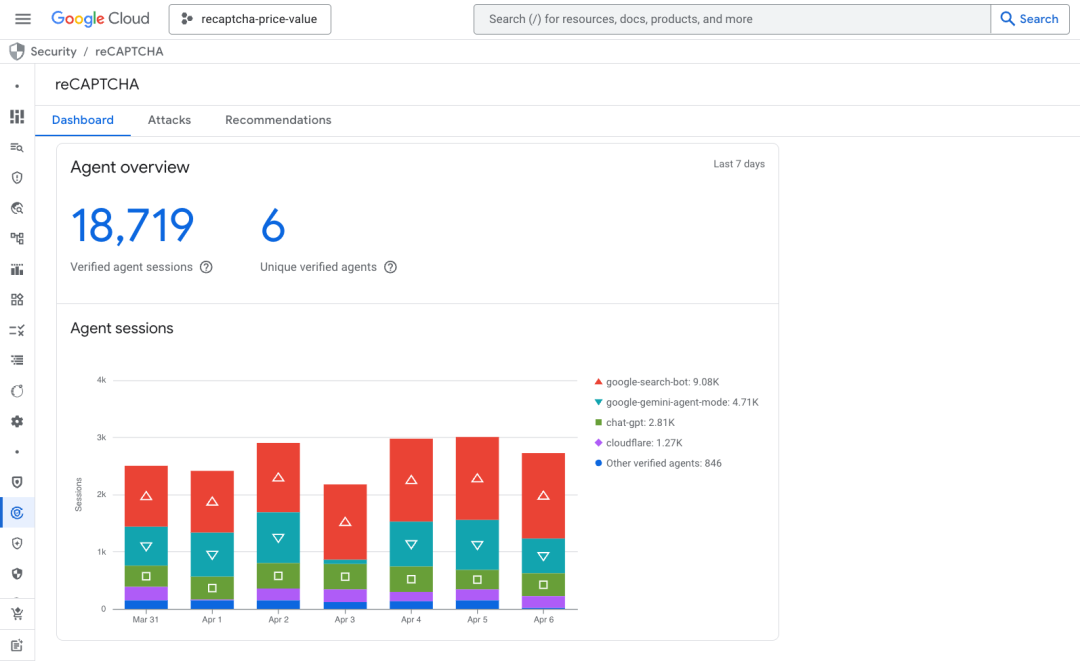Open the marketplace cart icon in sidebar
Image resolution: width=1080 pixels, height=661 pixels.
[17, 614]
